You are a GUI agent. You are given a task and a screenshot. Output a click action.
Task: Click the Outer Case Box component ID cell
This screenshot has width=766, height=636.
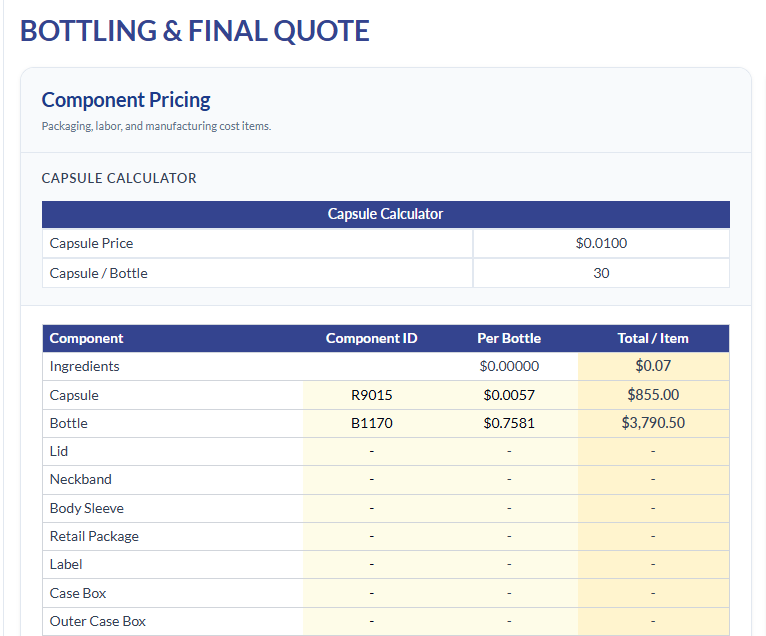pos(372,621)
